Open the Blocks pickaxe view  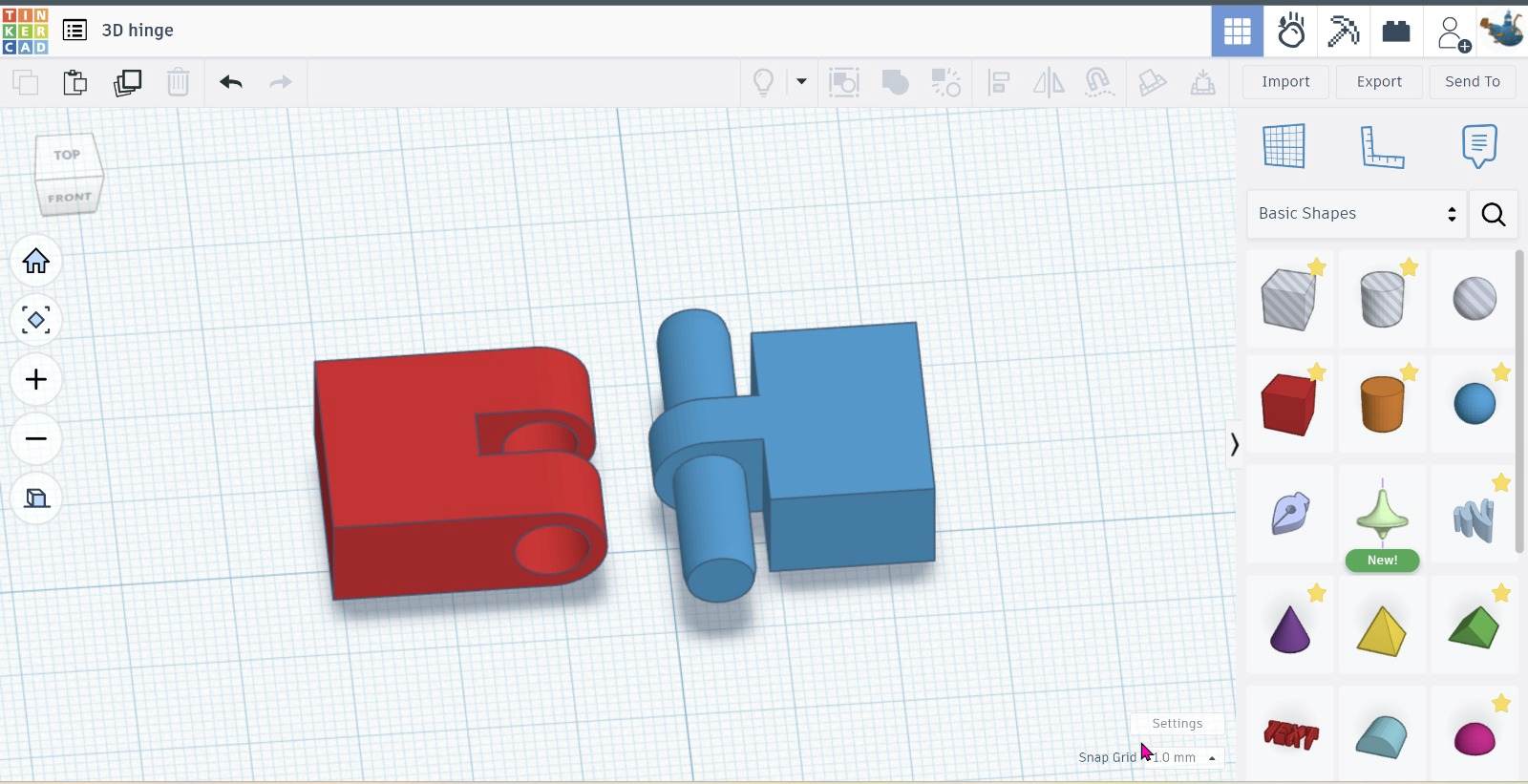pyautogui.click(x=1344, y=32)
